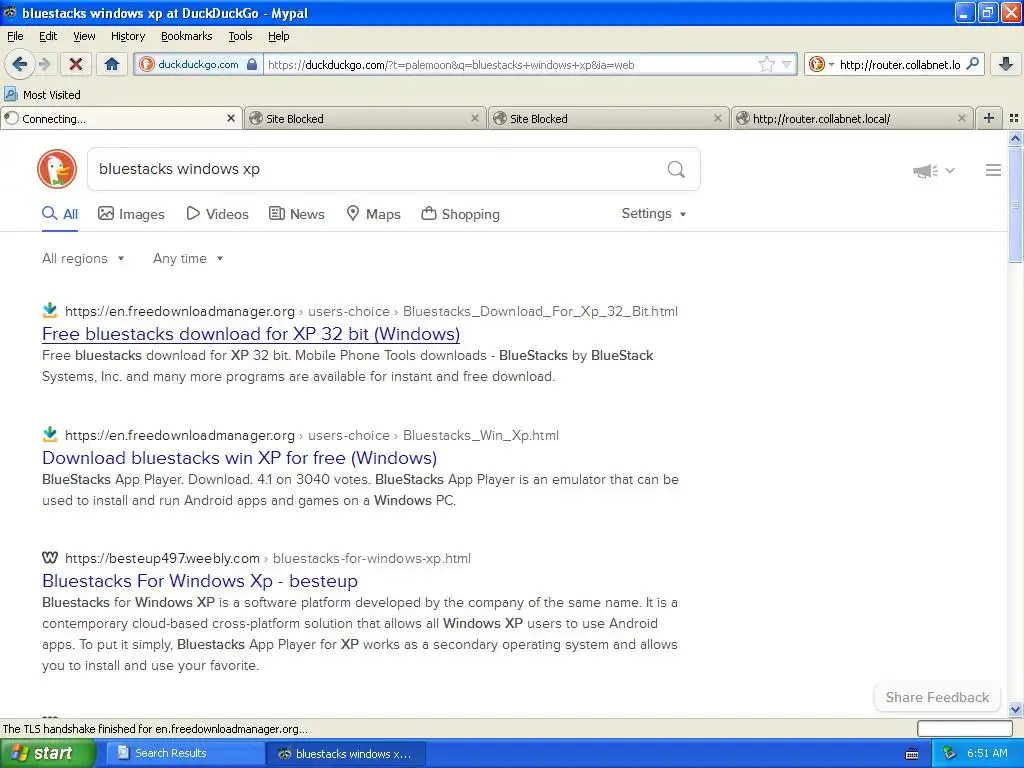Select the Connecting... tab
The height and width of the screenshot is (768, 1024).
(x=121, y=118)
